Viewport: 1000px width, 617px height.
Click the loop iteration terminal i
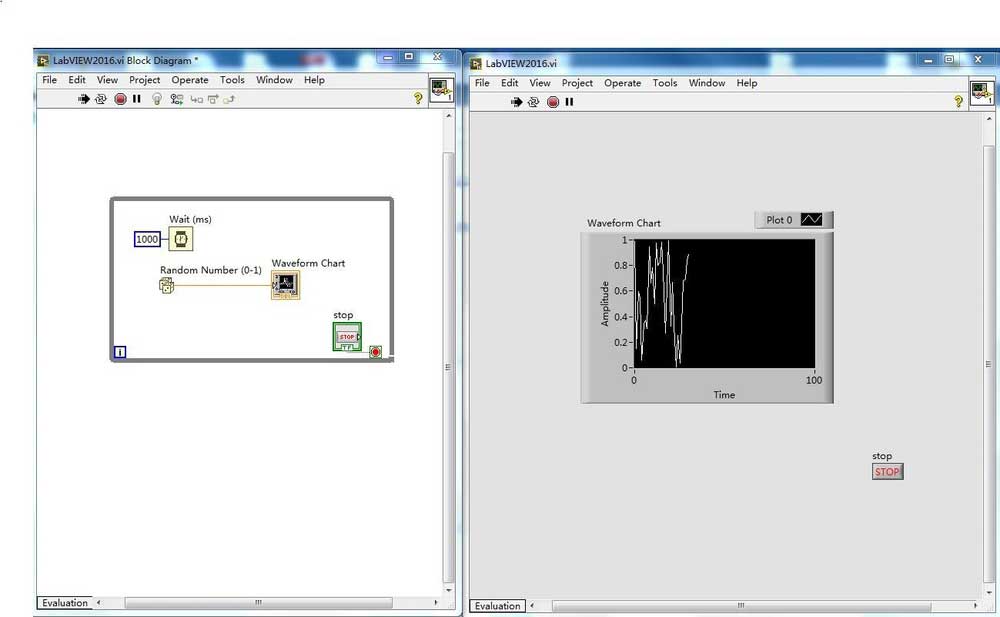pyautogui.click(x=120, y=352)
